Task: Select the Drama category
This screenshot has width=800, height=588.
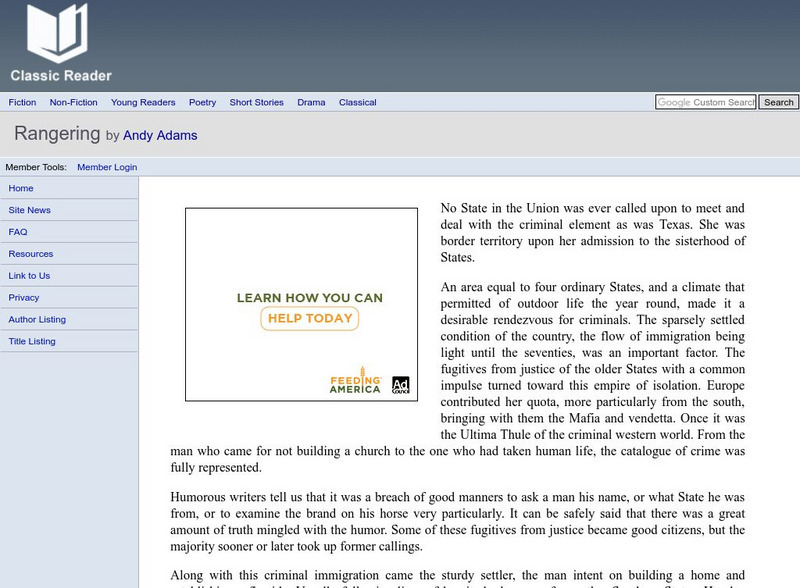Action: (311, 102)
